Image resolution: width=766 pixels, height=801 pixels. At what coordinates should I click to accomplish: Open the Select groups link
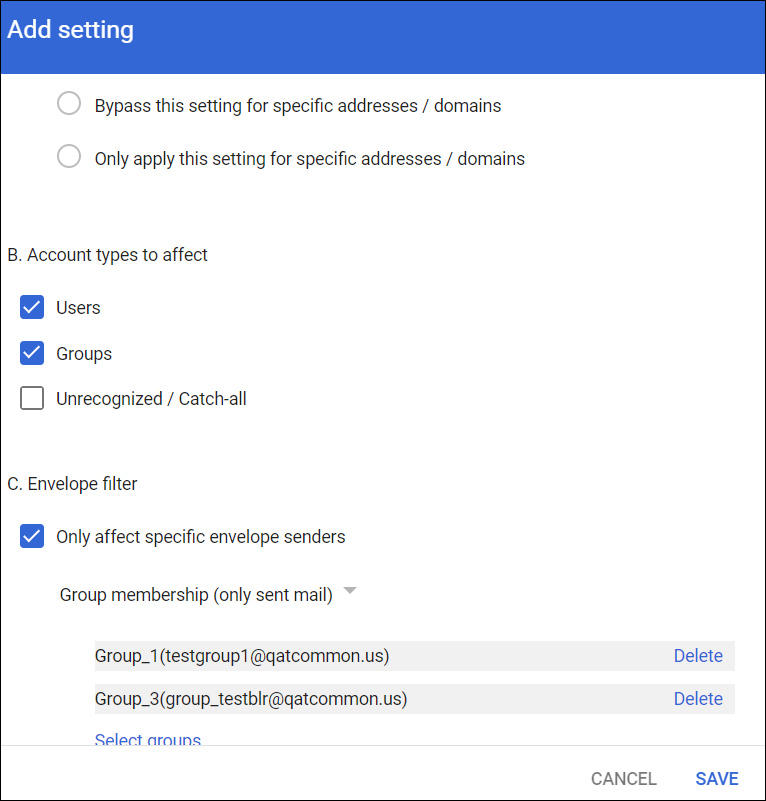[148, 740]
